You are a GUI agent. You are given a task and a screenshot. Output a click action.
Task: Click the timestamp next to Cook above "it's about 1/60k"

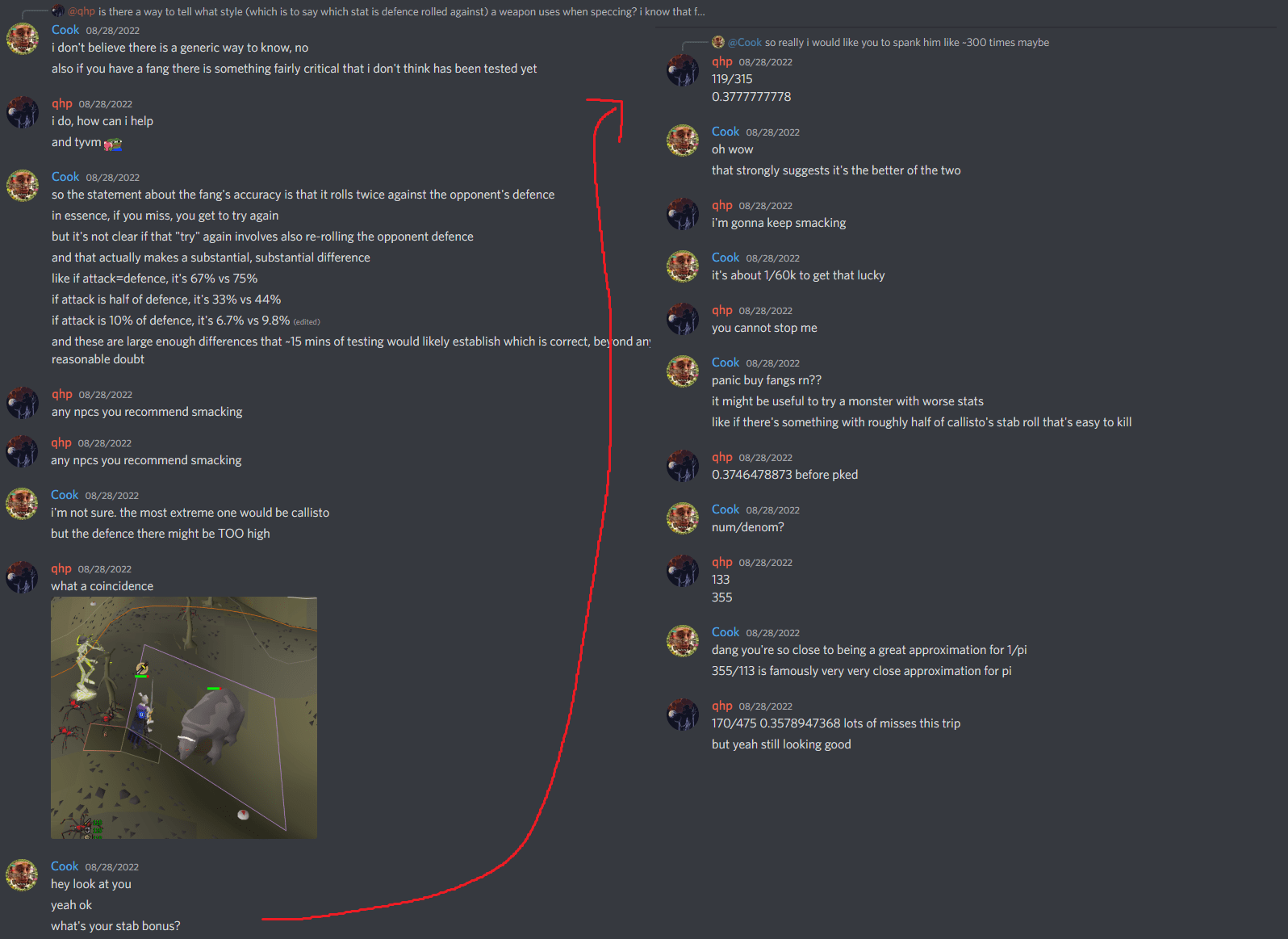pos(773,258)
